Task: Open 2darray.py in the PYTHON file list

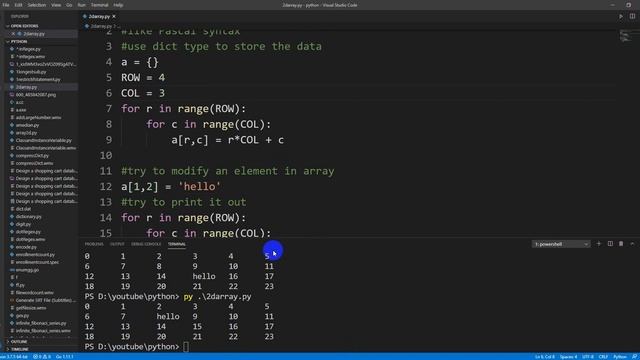Action: click(27, 87)
